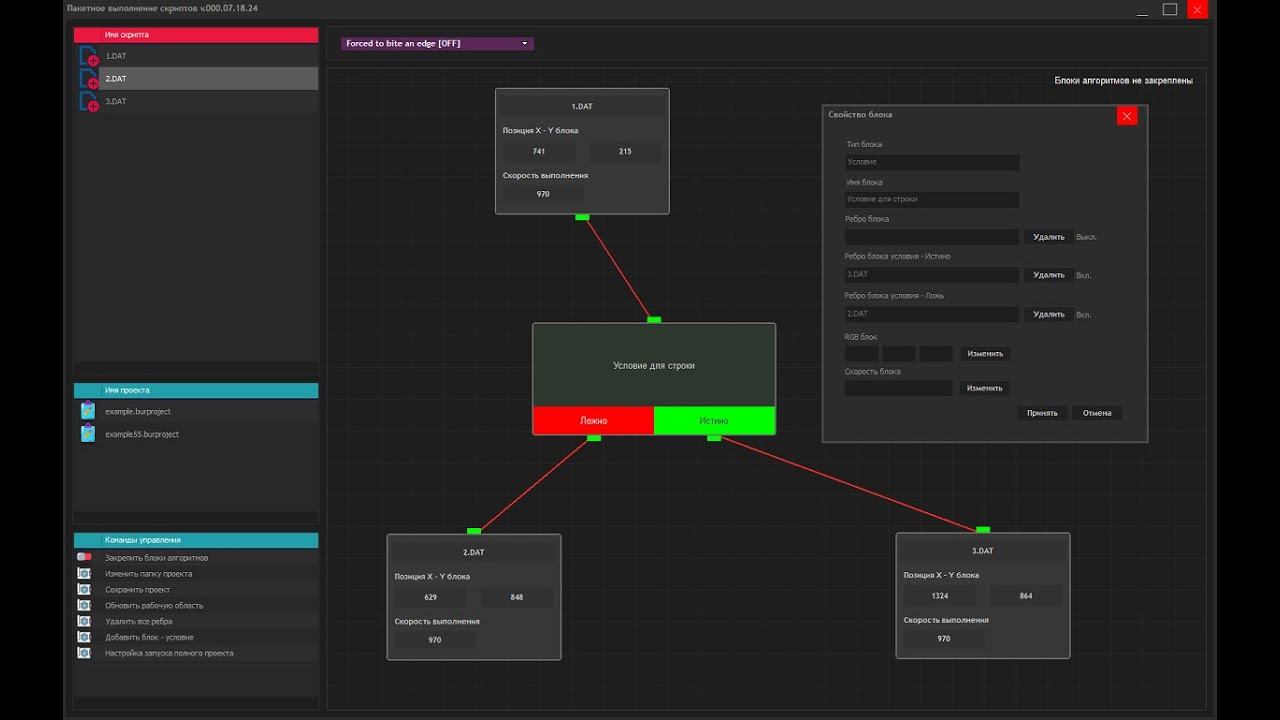This screenshot has width=1280, height=720.
Task: Click the icon next to Сохранить проект
Action: tap(84, 590)
